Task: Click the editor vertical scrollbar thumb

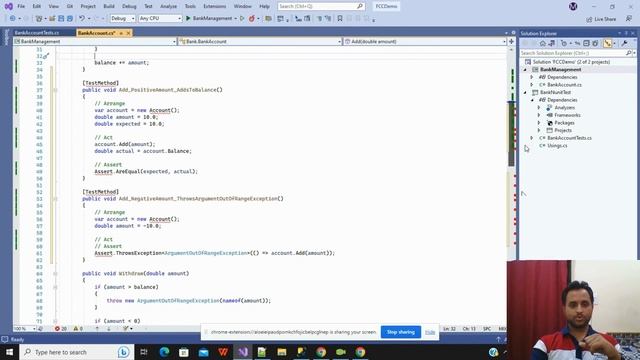Action: (511, 133)
